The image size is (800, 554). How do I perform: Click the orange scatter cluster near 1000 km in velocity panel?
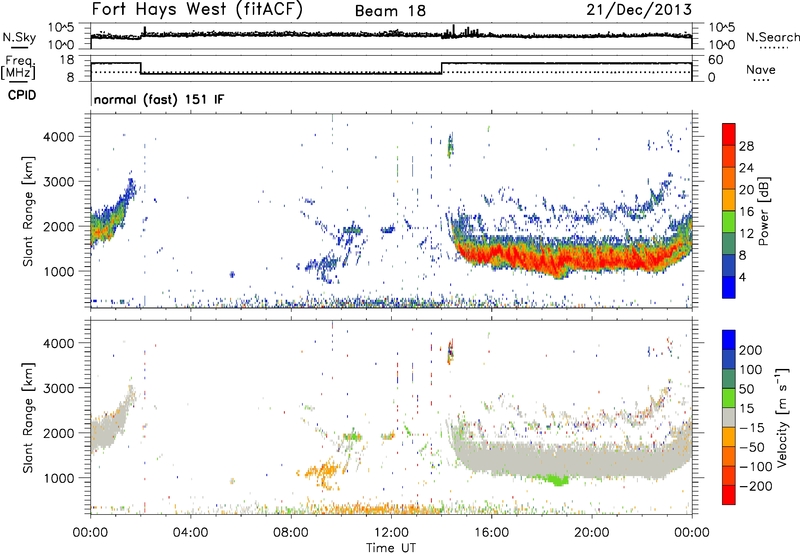pos(324,471)
